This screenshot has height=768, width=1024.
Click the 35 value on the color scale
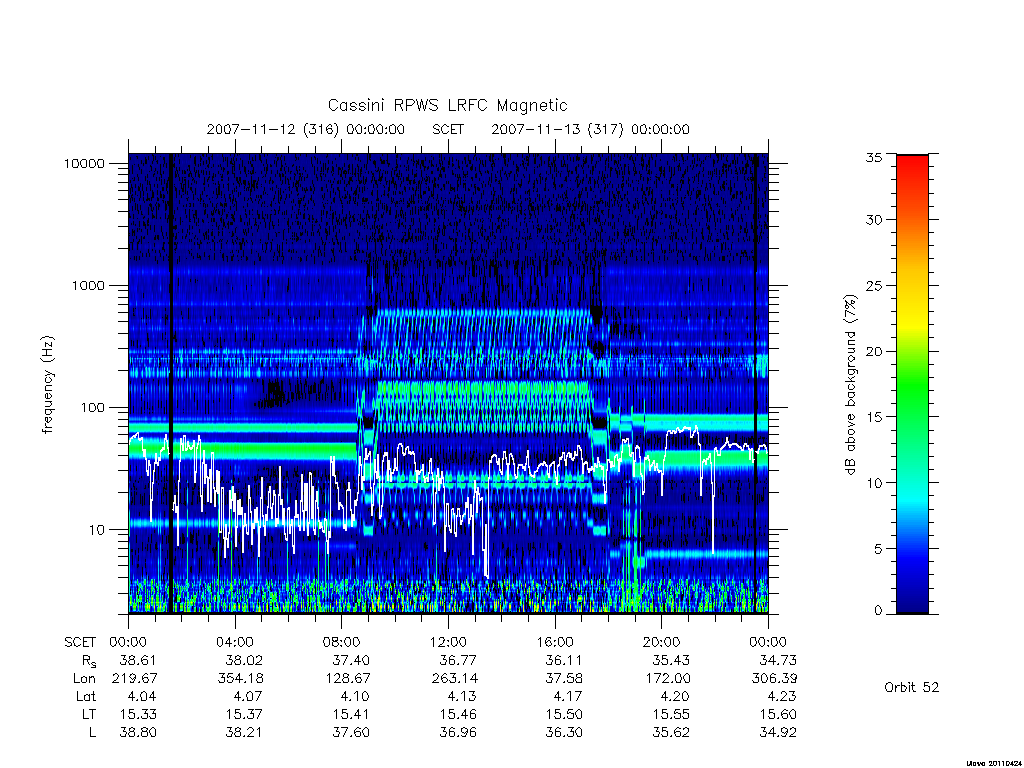873,157
